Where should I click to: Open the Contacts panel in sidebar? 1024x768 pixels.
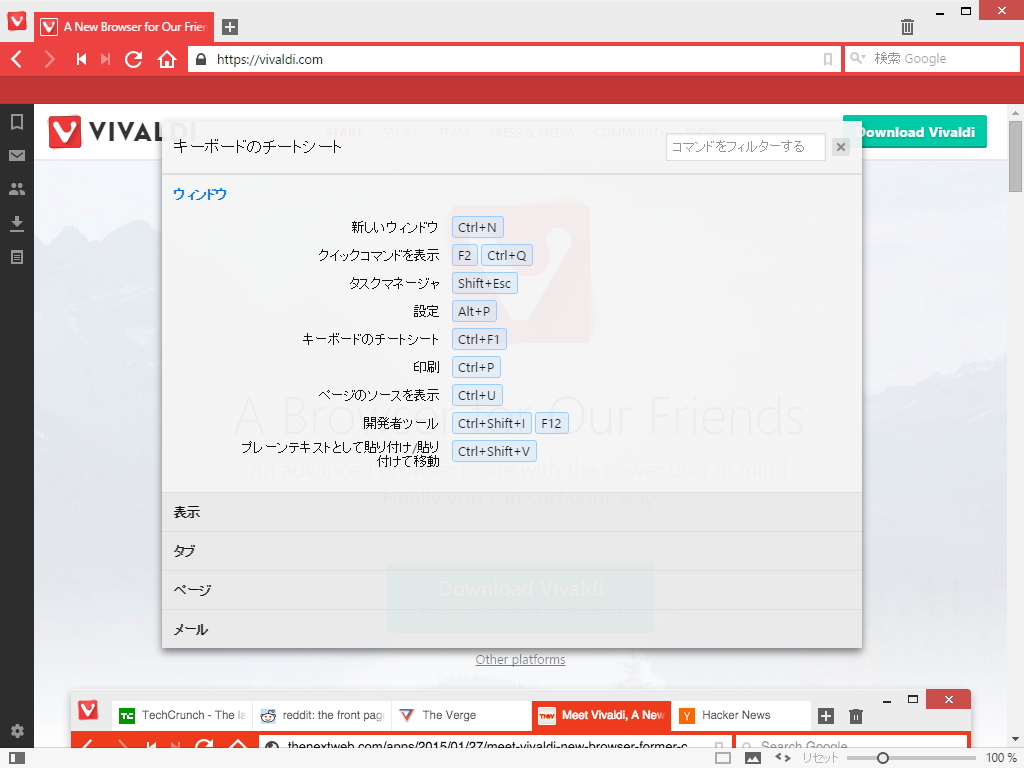tap(17, 189)
